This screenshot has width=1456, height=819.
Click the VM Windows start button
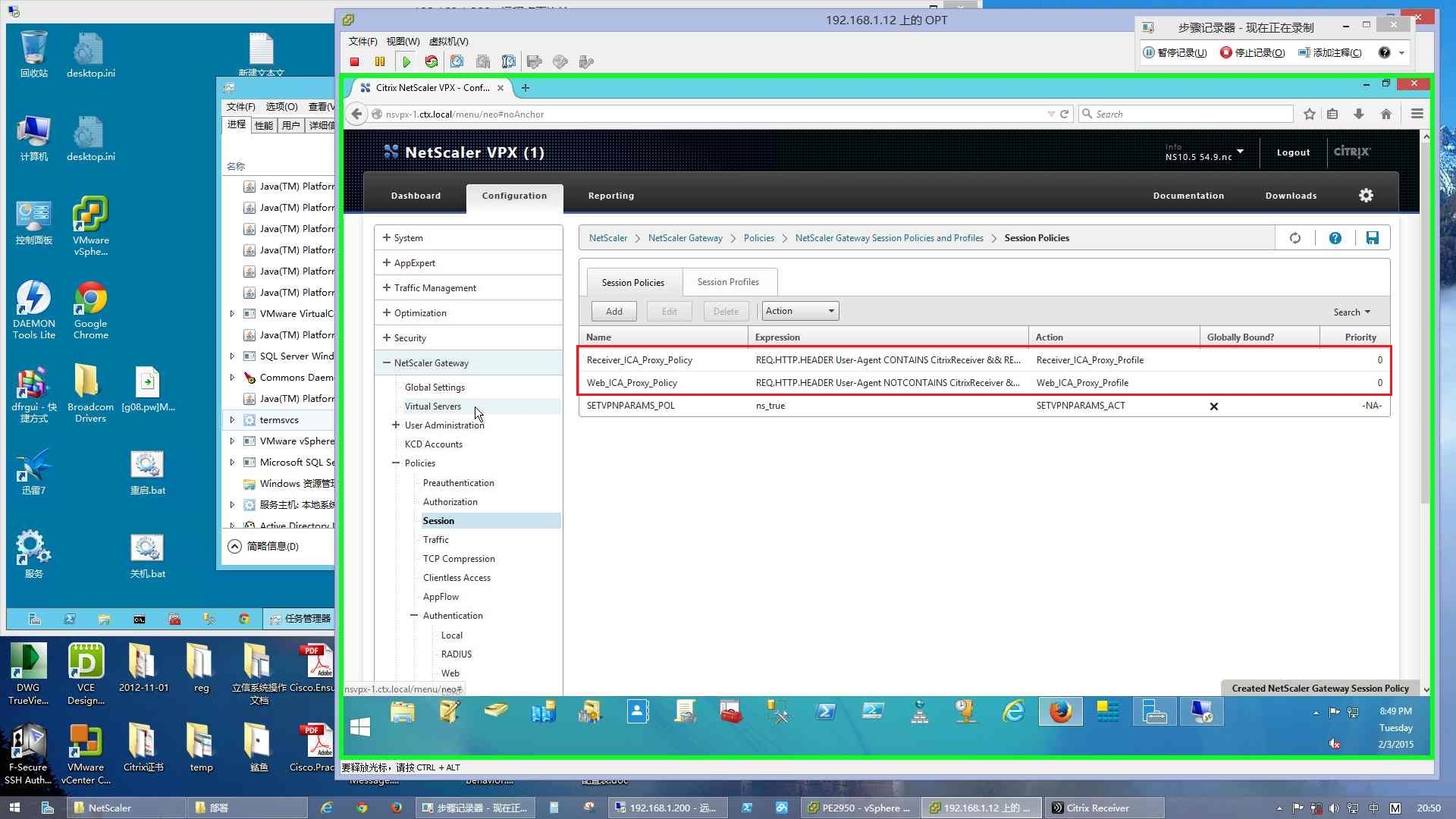pos(360,727)
